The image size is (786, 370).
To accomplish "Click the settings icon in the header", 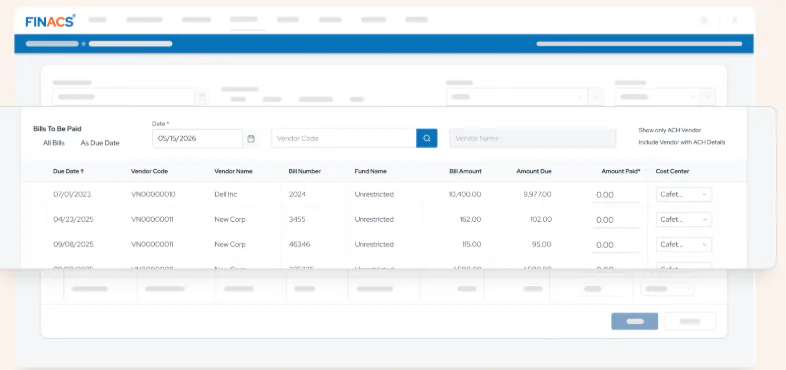I will pyautogui.click(x=704, y=21).
